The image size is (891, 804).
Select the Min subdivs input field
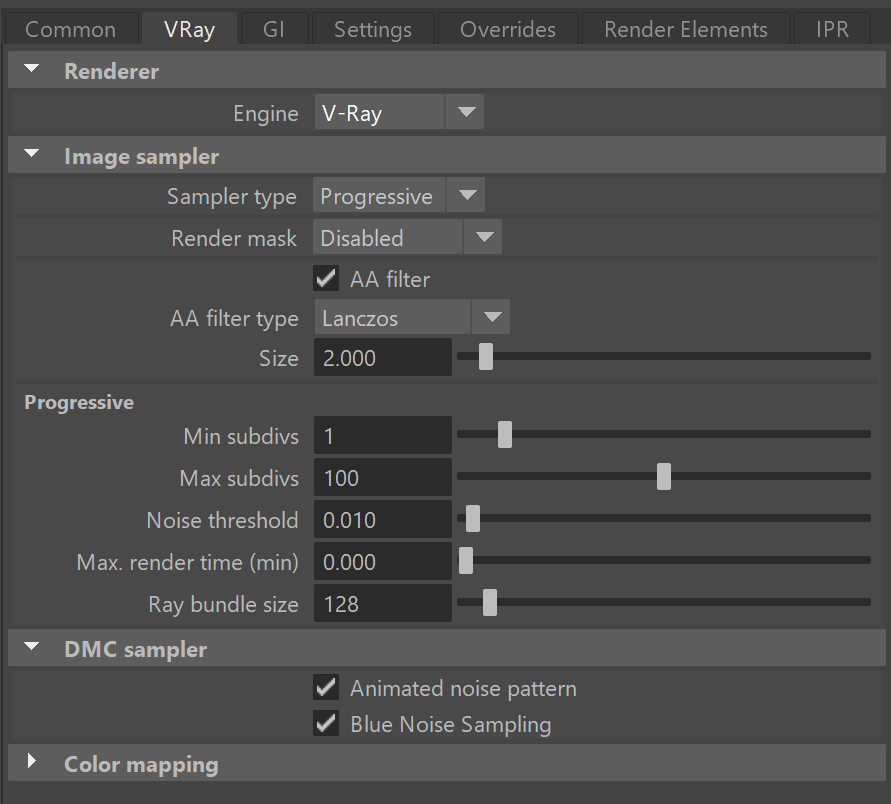tap(383, 435)
